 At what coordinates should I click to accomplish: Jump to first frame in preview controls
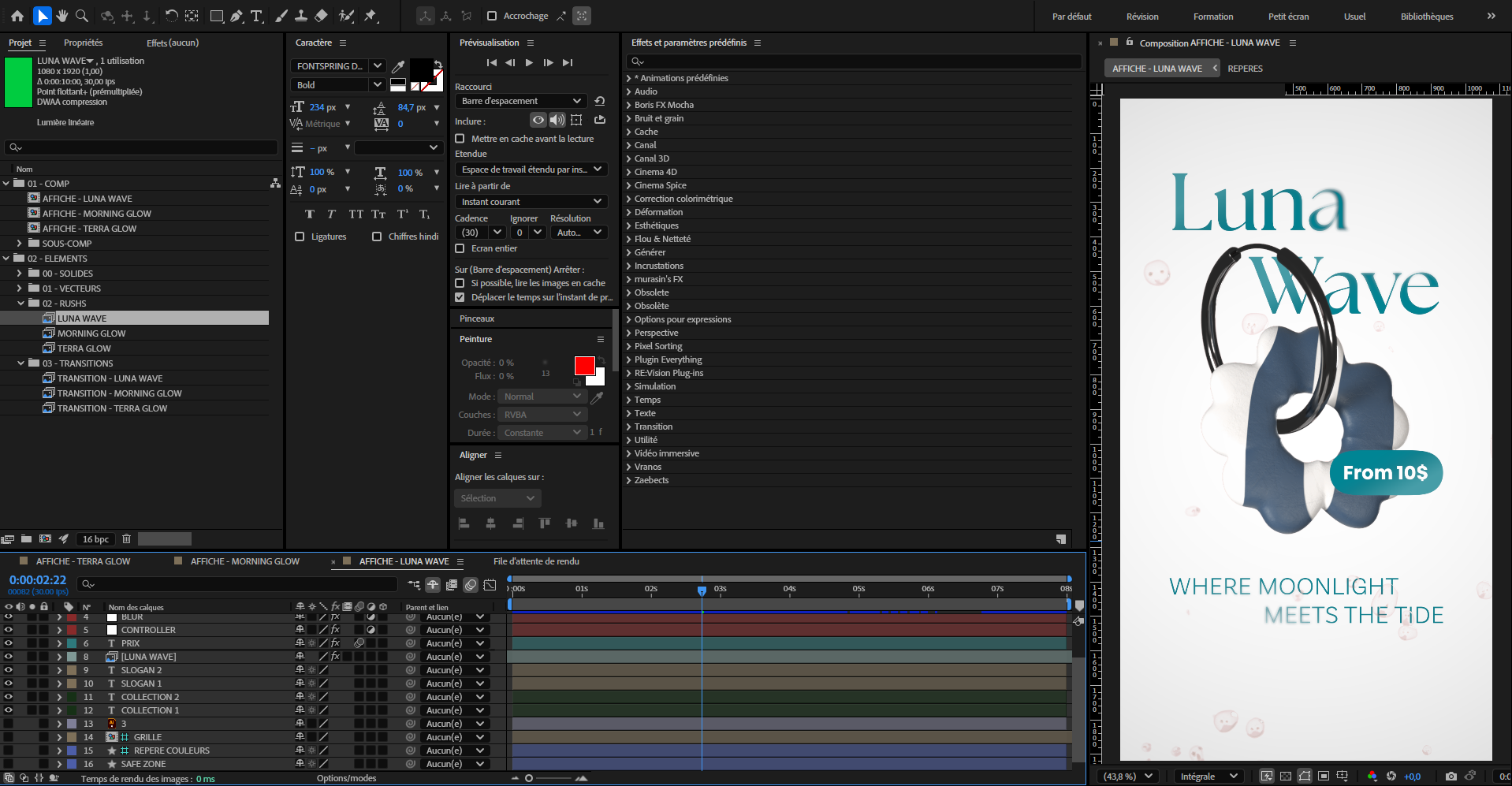pos(491,62)
